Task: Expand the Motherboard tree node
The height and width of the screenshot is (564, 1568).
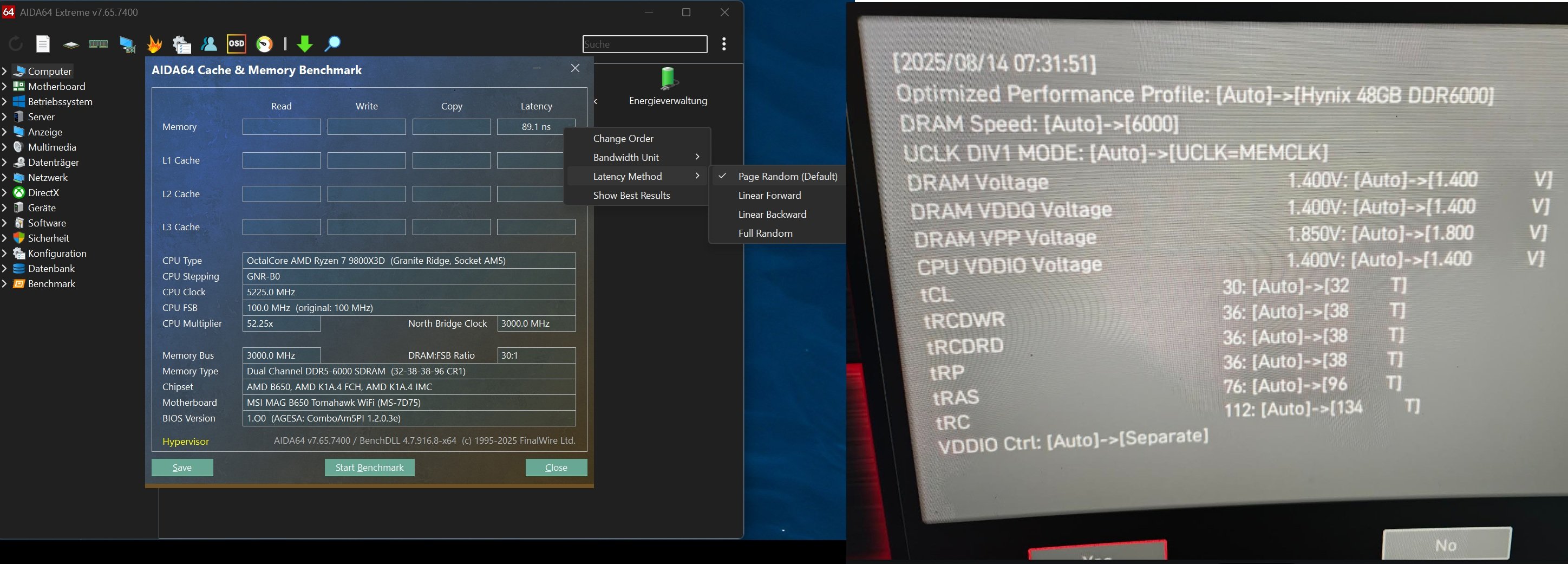Action: (x=4, y=87)
